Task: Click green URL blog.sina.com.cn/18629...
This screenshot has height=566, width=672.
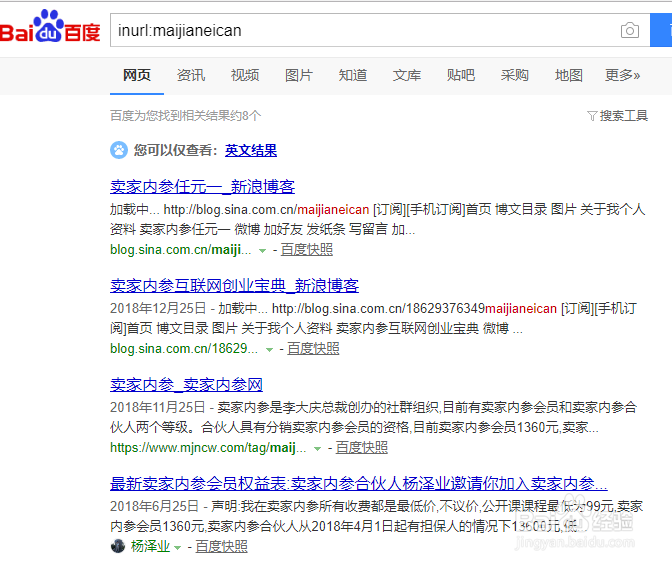Action: click(x=184, y=349)
